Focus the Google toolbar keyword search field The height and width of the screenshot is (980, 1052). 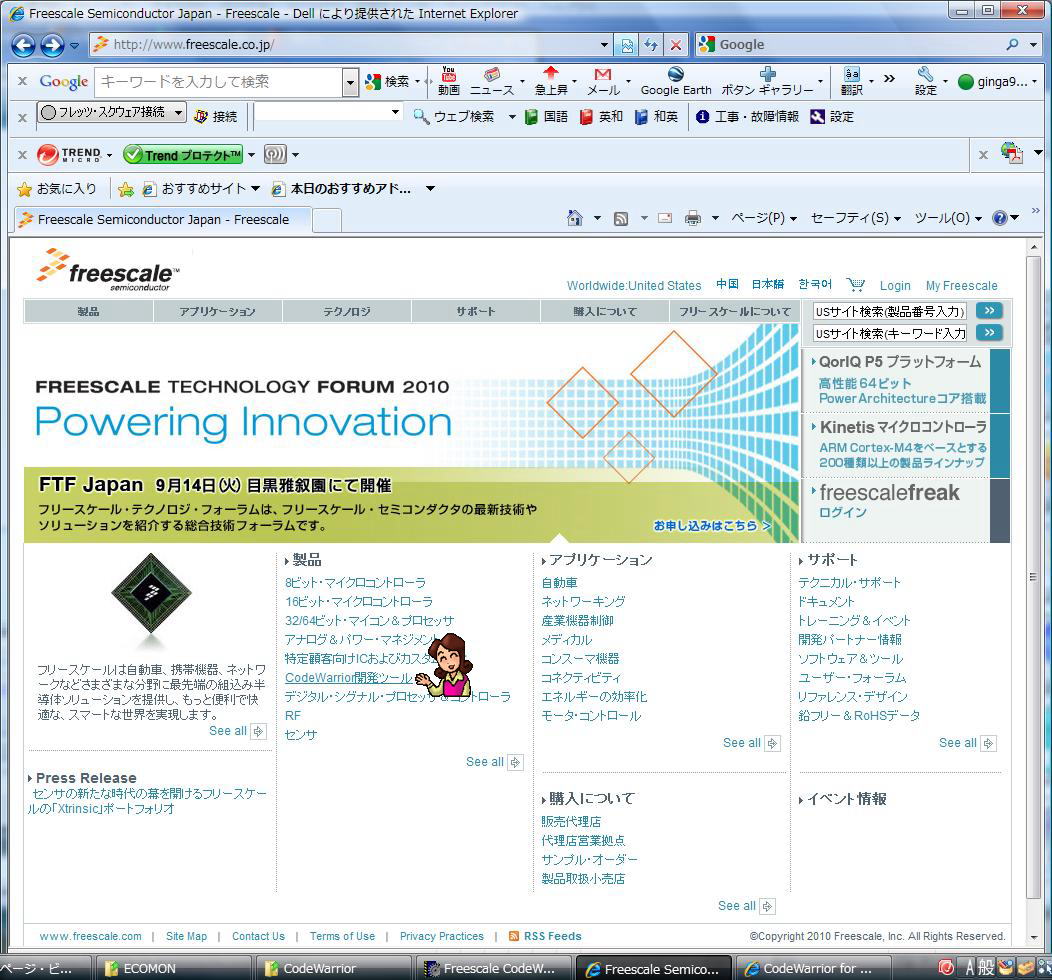tap(219, 83)
